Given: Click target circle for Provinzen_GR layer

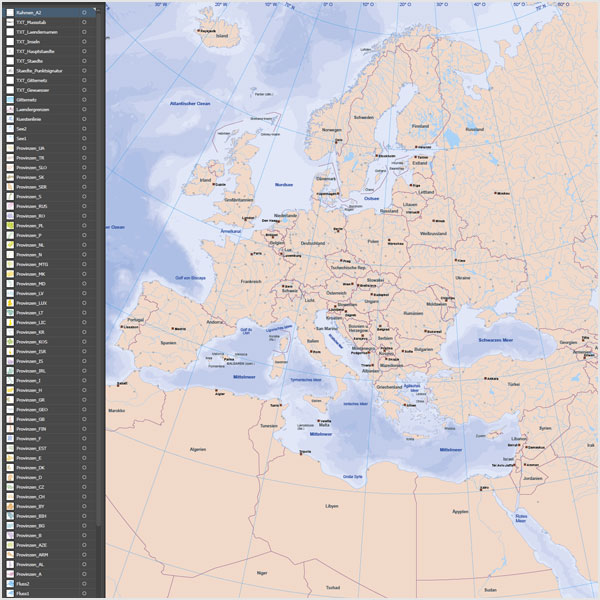Looking at the screenshot, I should [x=84, y=400].
